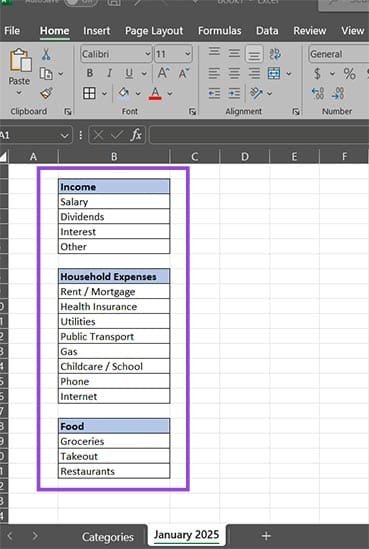Open the Calibri font name dropdown
Image resolution: width=369 pixels, height=549 pixels.
147,54
